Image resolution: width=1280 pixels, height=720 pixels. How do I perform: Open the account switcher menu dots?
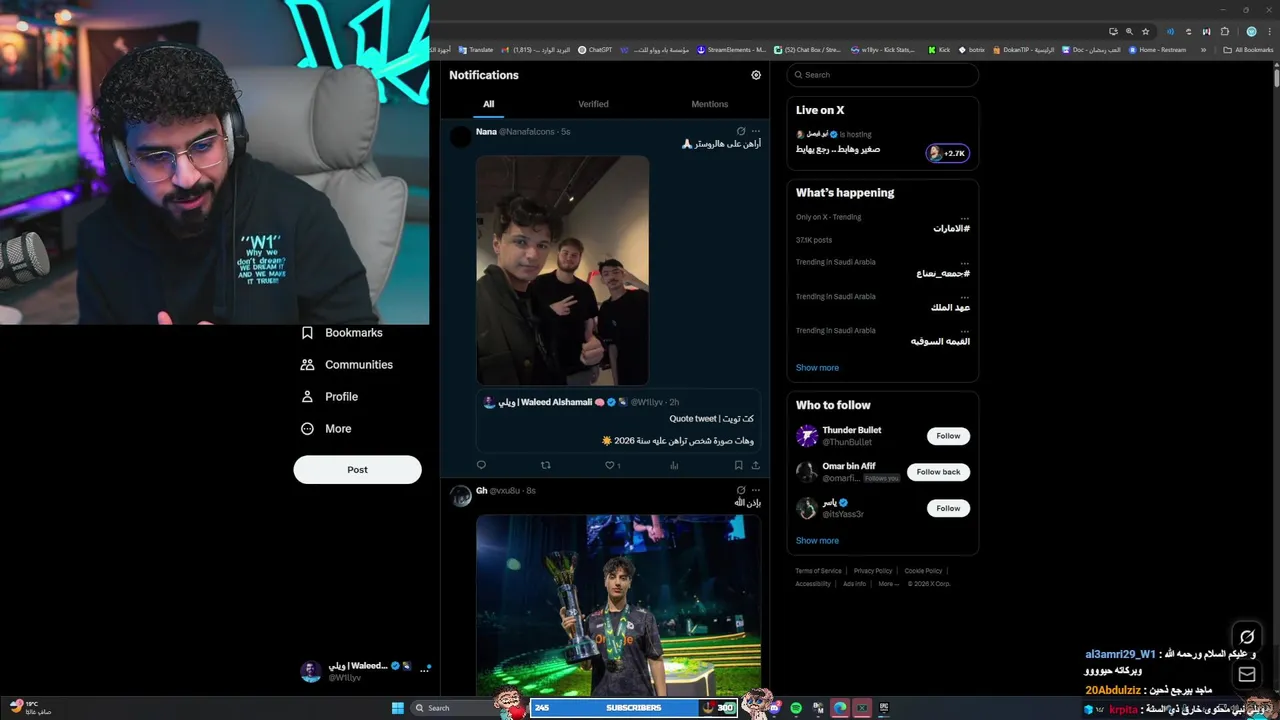pyautogui.click(x=424, y=669)
